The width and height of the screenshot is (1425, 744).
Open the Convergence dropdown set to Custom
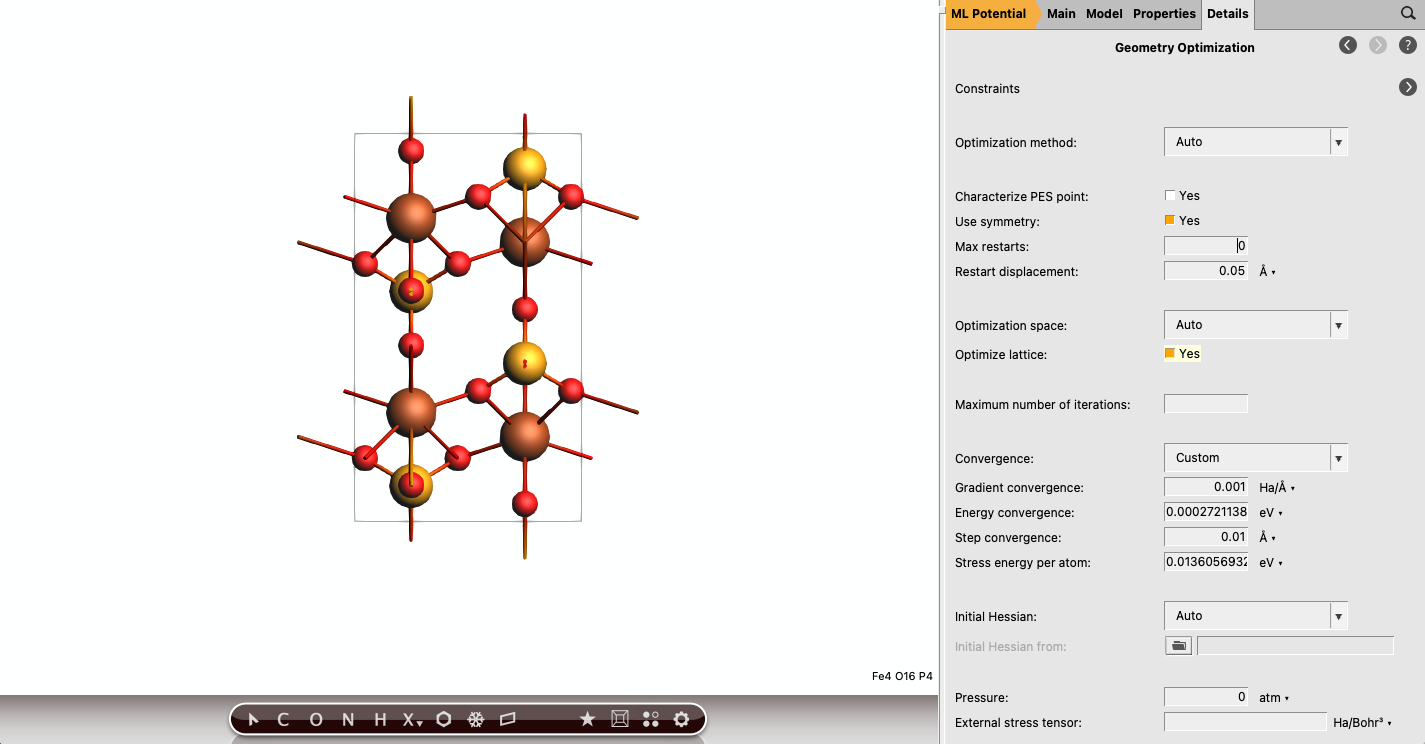[x=1255, y=458]
